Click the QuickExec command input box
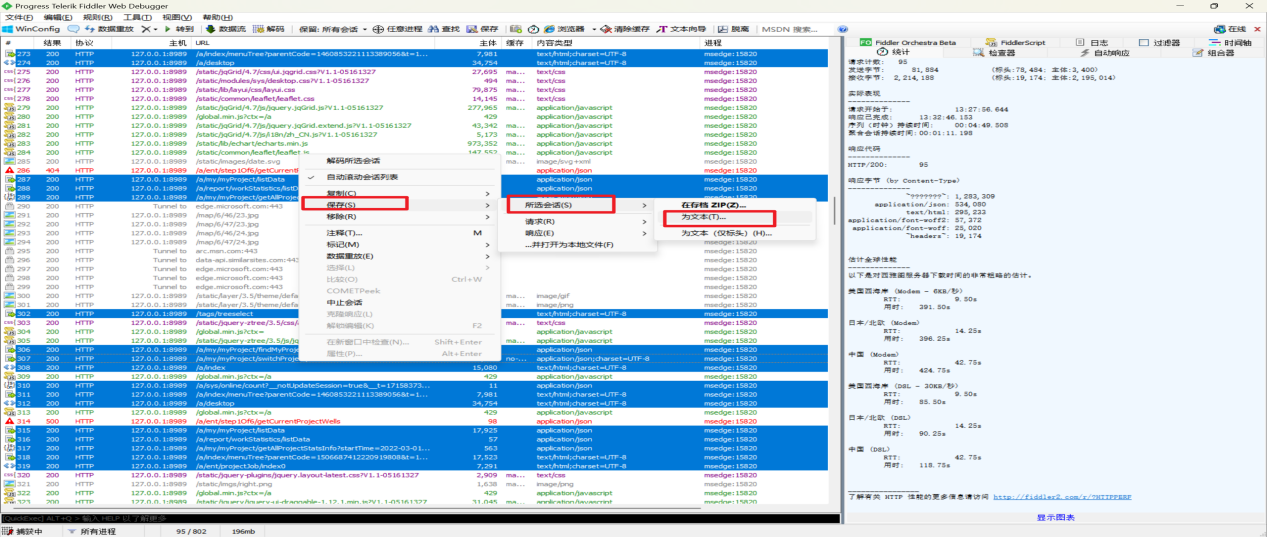The width and height of the screenshot is (1267, 537). coord(418,518)
